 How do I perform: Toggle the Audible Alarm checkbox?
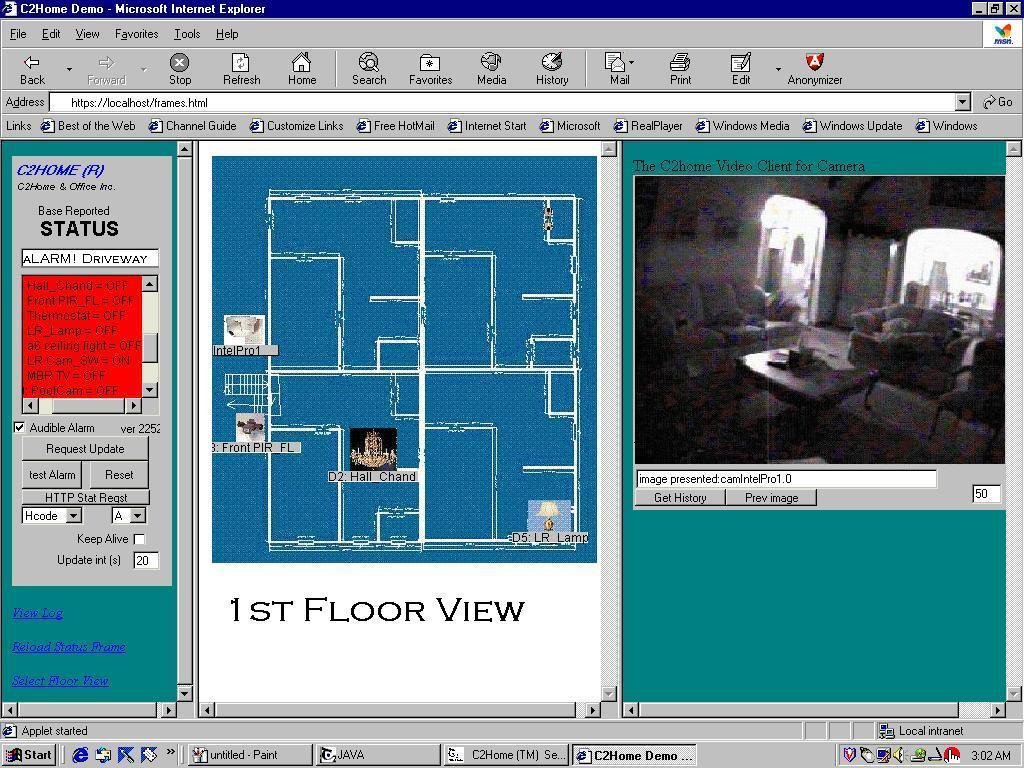(x=20, y=428)
